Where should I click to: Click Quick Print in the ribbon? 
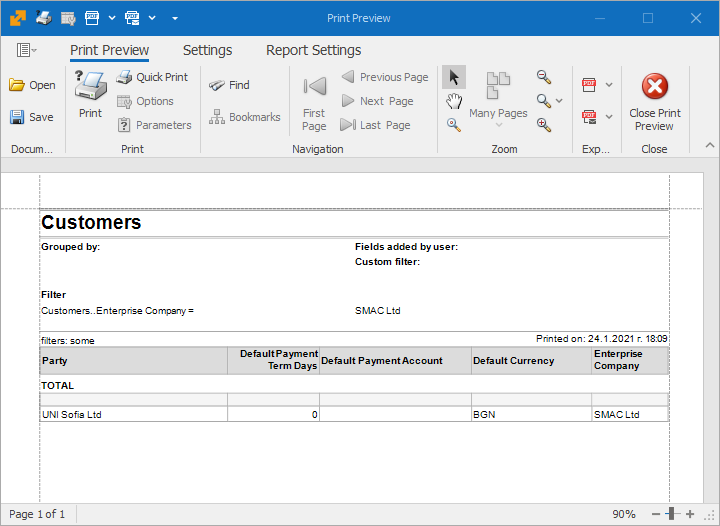[152, 77]
